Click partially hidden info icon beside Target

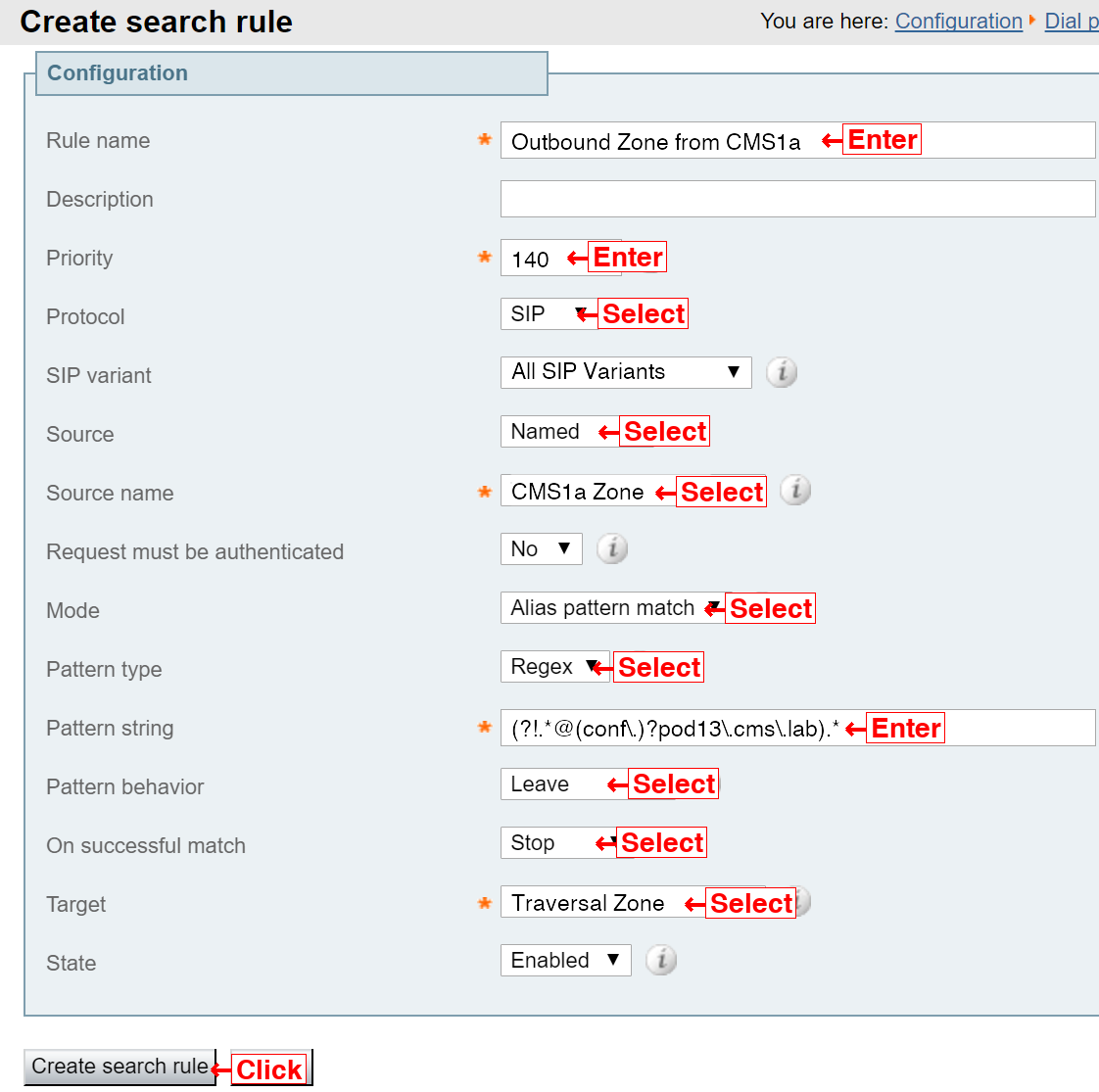803,901
